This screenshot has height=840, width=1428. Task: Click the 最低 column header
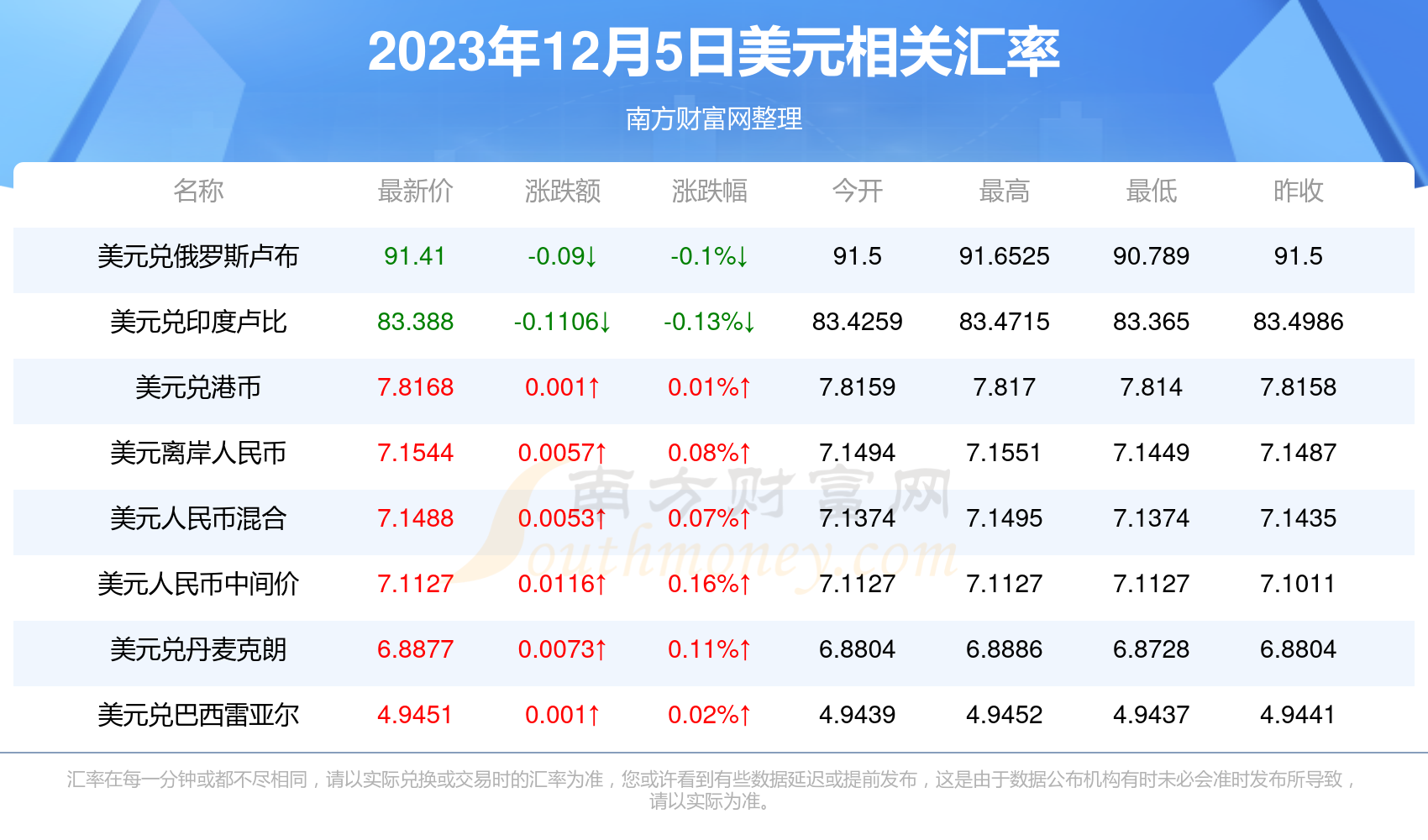pyautogui.click(x=1152, y=191)
